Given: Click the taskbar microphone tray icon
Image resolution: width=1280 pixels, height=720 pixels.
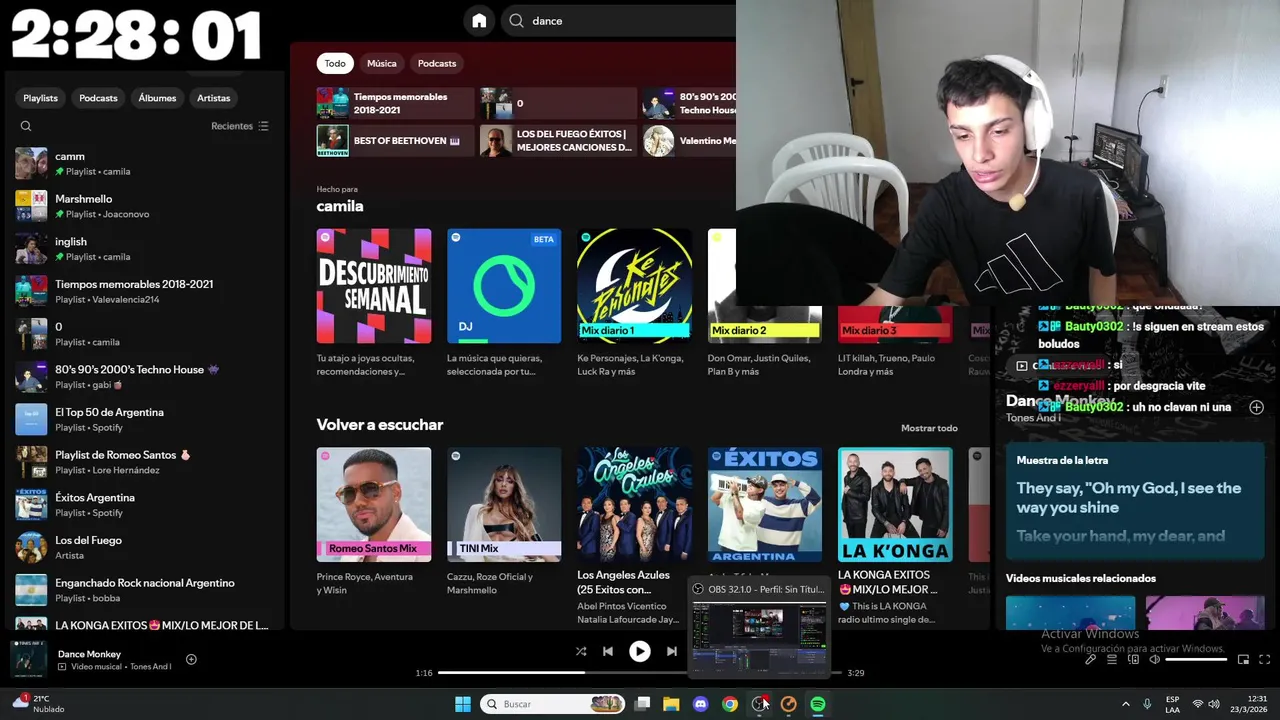Looking at the screenshot, I should (1147, 704).
